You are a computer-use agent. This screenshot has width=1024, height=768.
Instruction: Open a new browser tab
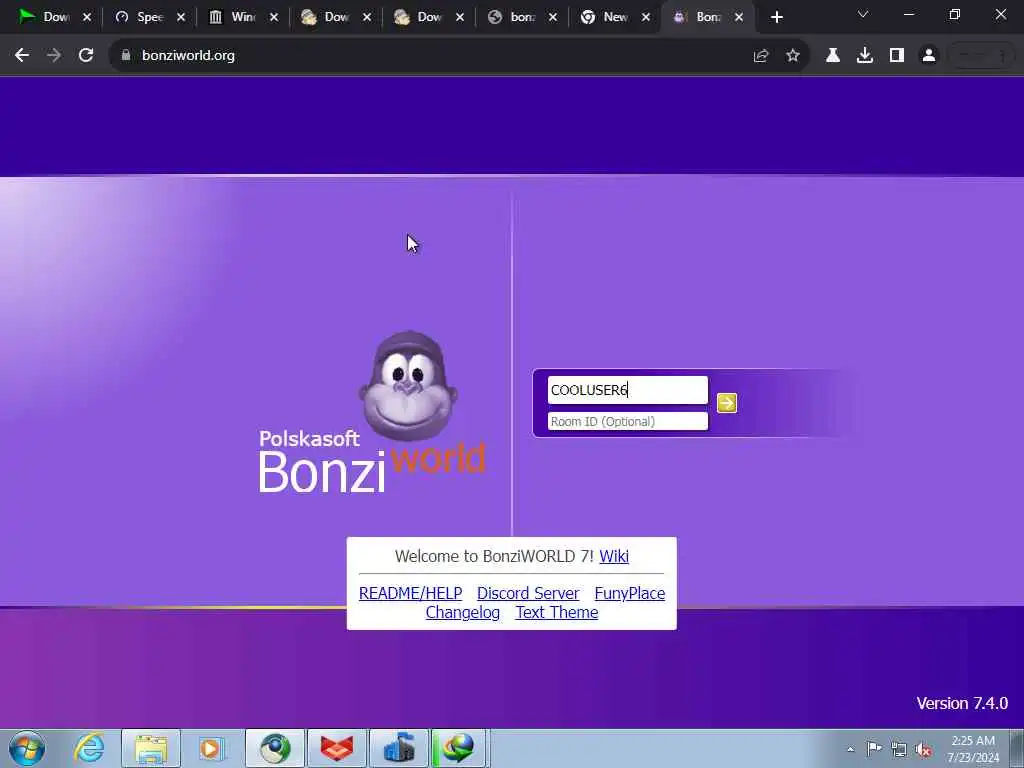[776, 18]
